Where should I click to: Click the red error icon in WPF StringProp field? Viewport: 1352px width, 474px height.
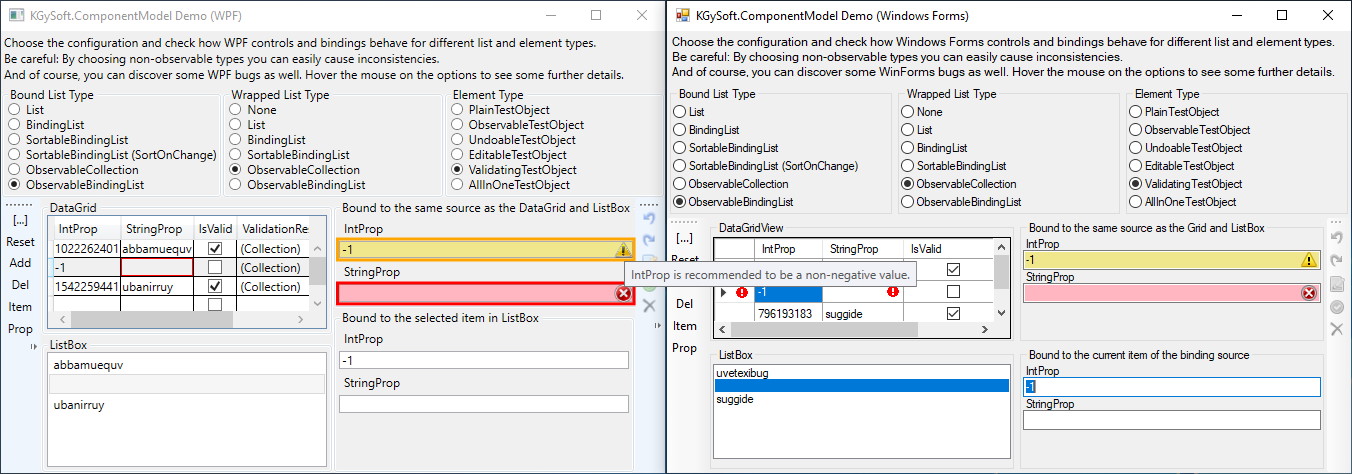(x=623, y=293)
